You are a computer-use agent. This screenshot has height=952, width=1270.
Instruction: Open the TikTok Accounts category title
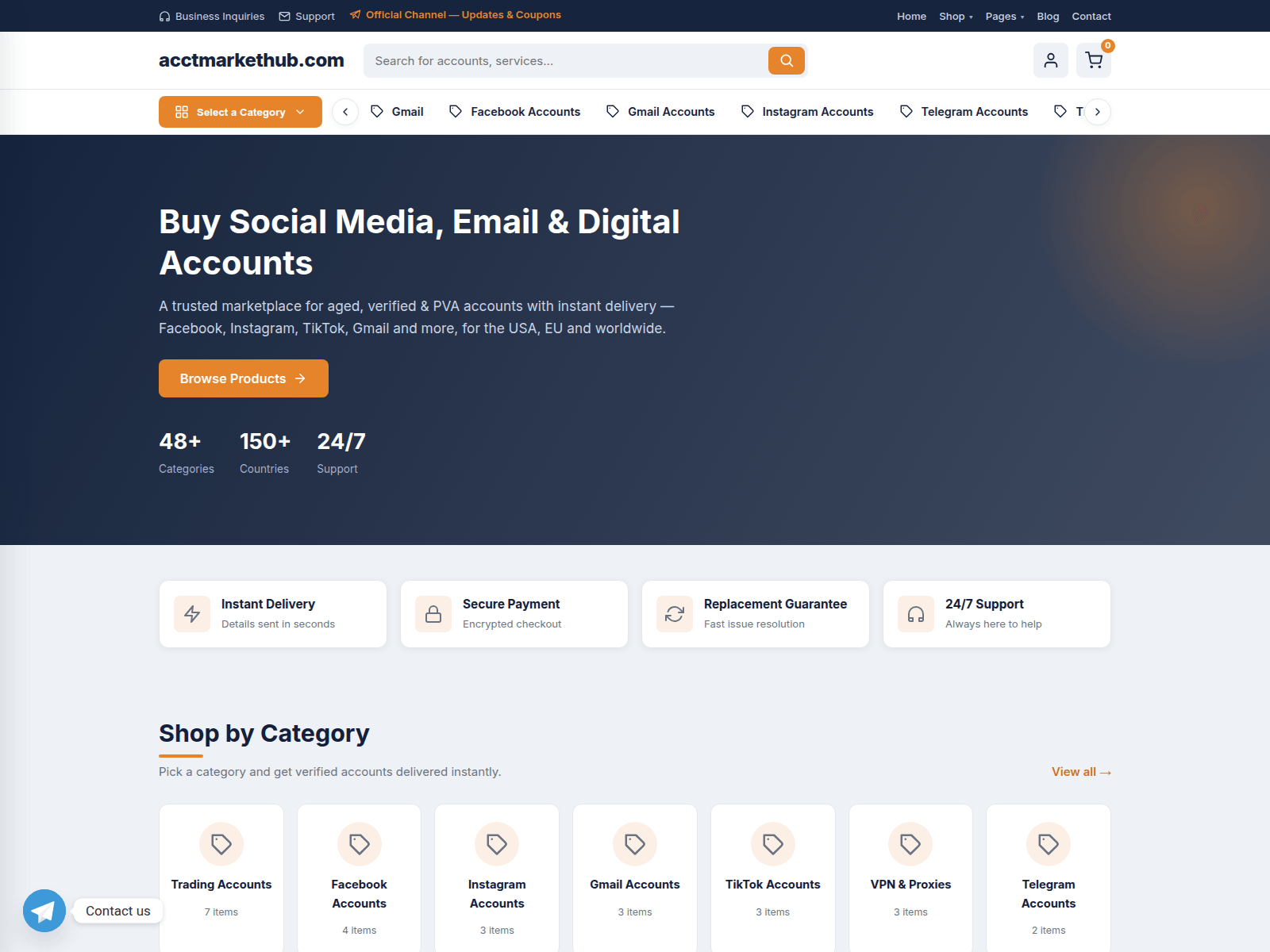(773, 885)
